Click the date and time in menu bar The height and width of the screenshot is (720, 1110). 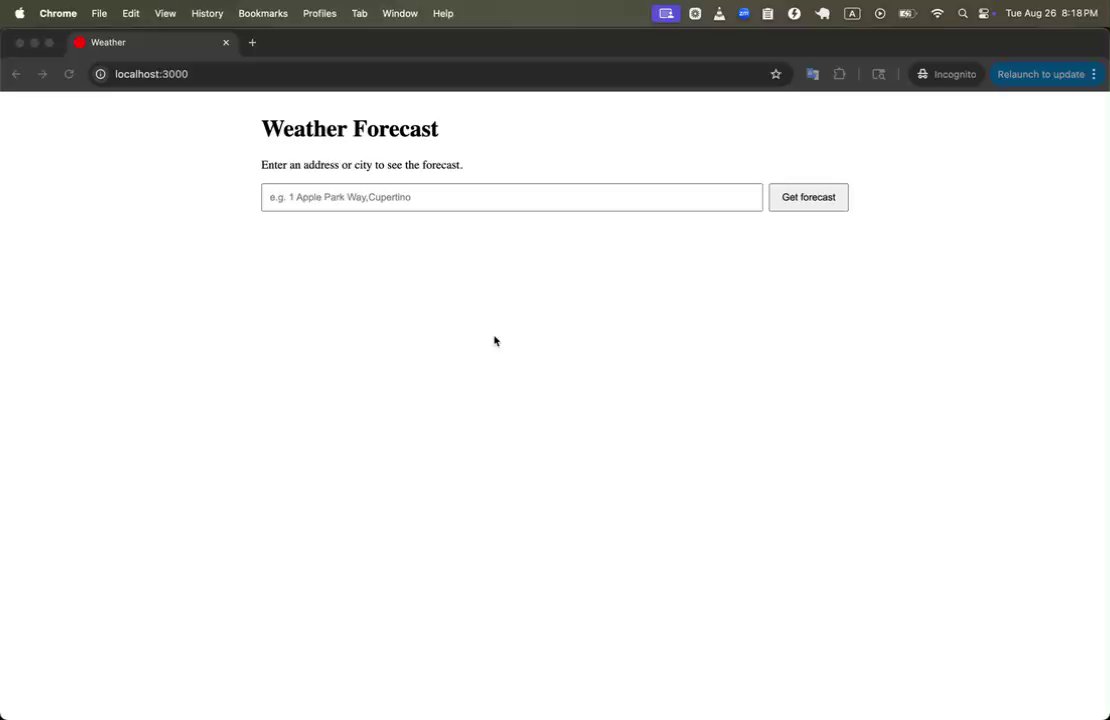tap(1051, 13)
